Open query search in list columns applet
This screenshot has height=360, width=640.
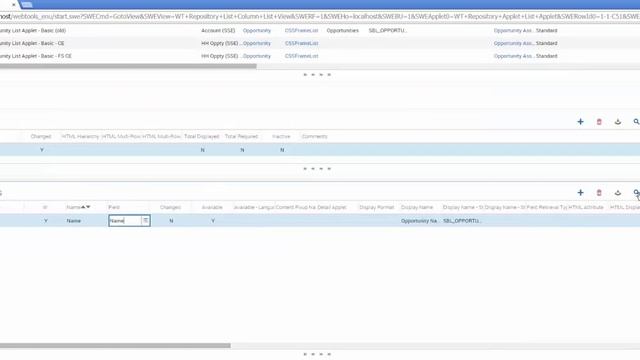coord(636,193)
